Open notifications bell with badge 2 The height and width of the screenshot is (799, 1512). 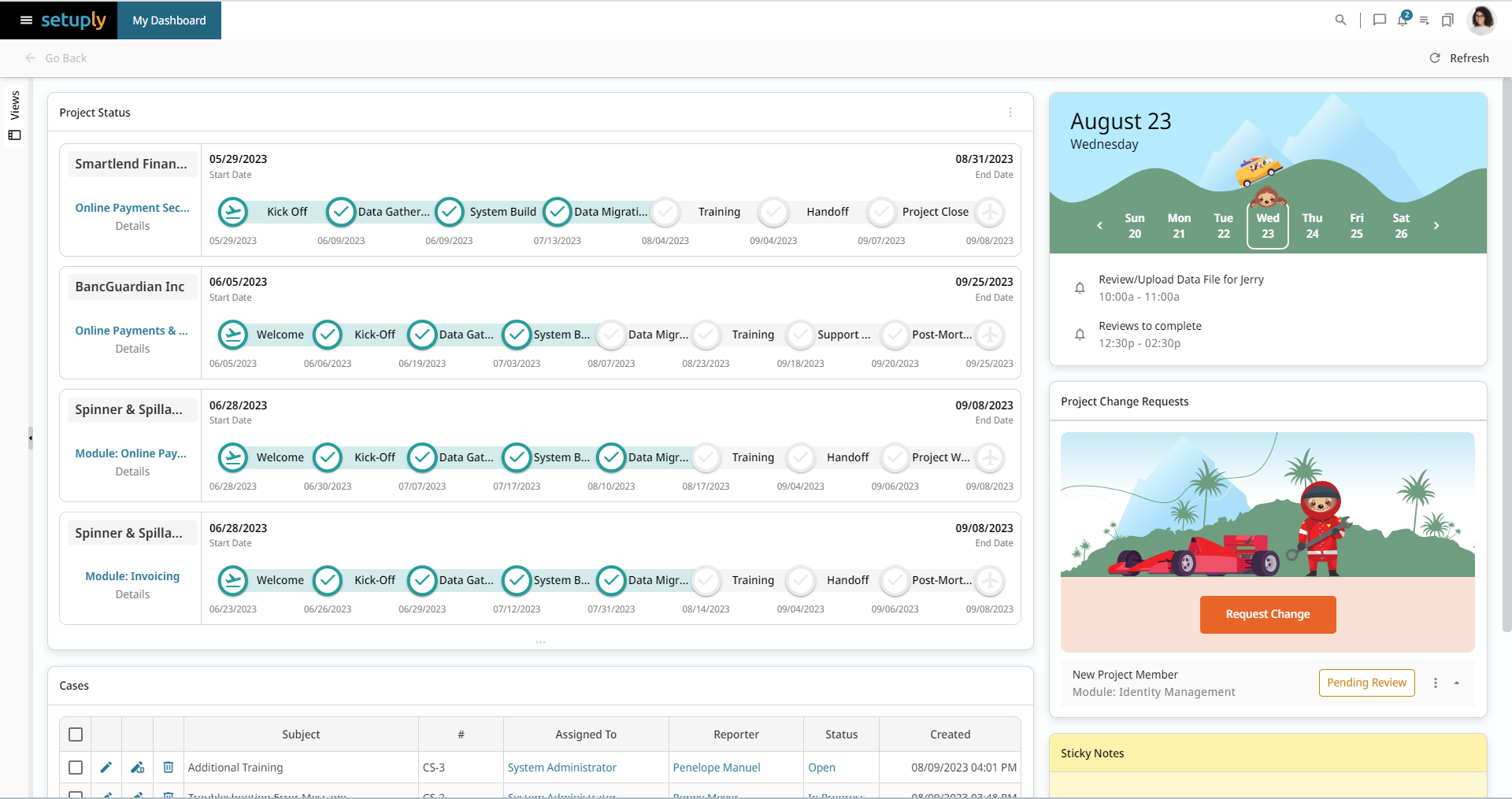[x=1403, y=20]
